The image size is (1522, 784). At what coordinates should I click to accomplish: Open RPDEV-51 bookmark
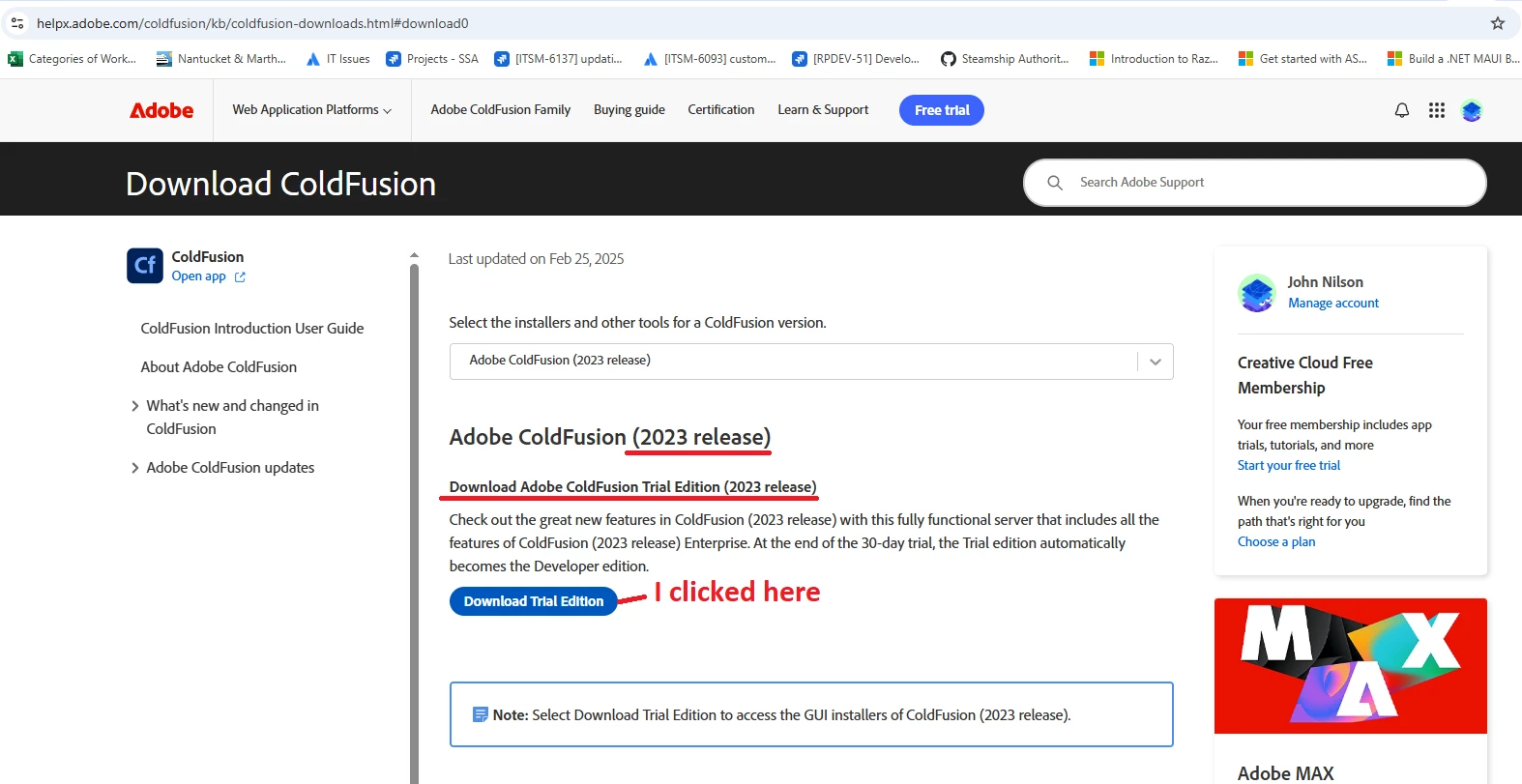point(856,59)
